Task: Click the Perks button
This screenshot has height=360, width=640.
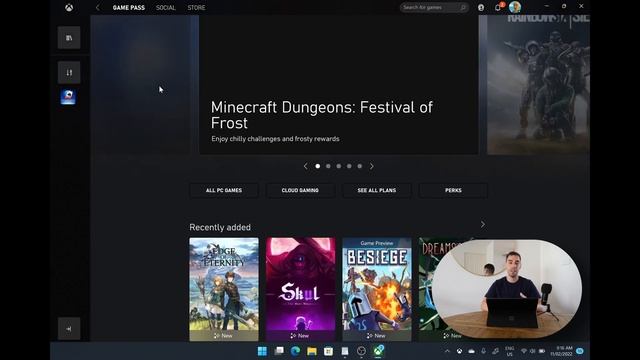Action: (x=453, y=190)
